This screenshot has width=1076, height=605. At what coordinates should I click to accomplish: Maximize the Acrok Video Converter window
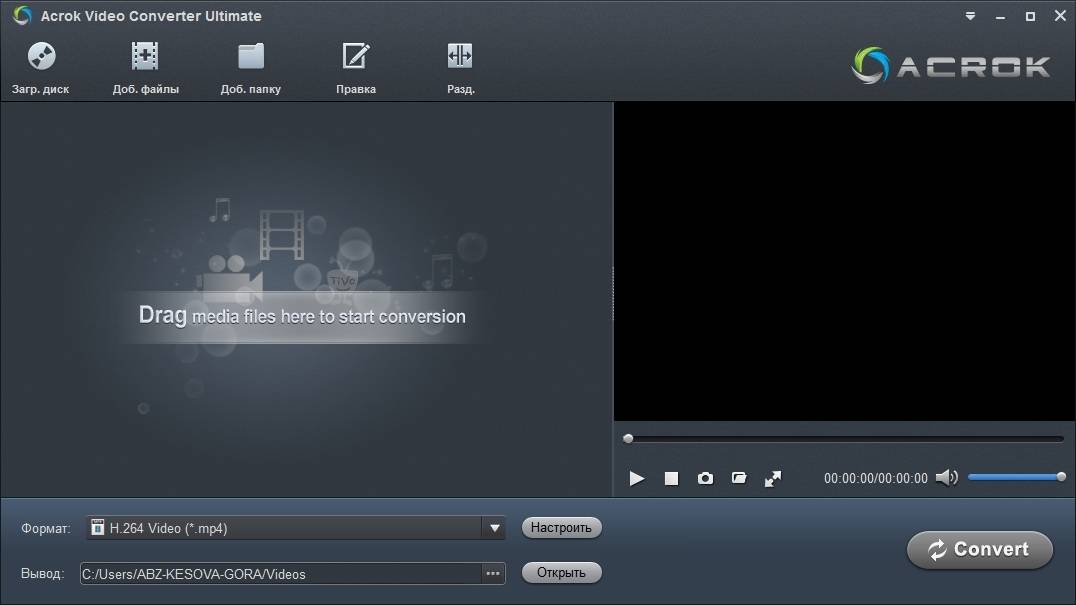(1030, 16)
